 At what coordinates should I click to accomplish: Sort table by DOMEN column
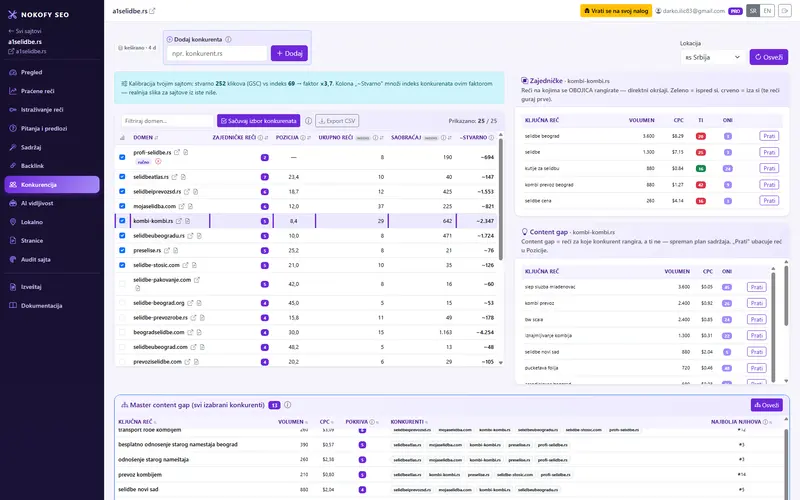[145, 138]
